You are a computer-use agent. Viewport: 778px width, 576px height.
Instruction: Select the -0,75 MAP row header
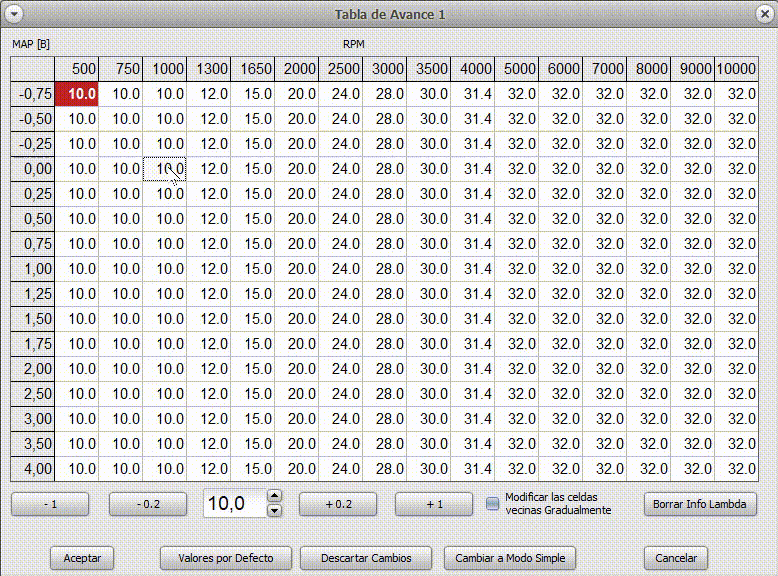[33, 94]
